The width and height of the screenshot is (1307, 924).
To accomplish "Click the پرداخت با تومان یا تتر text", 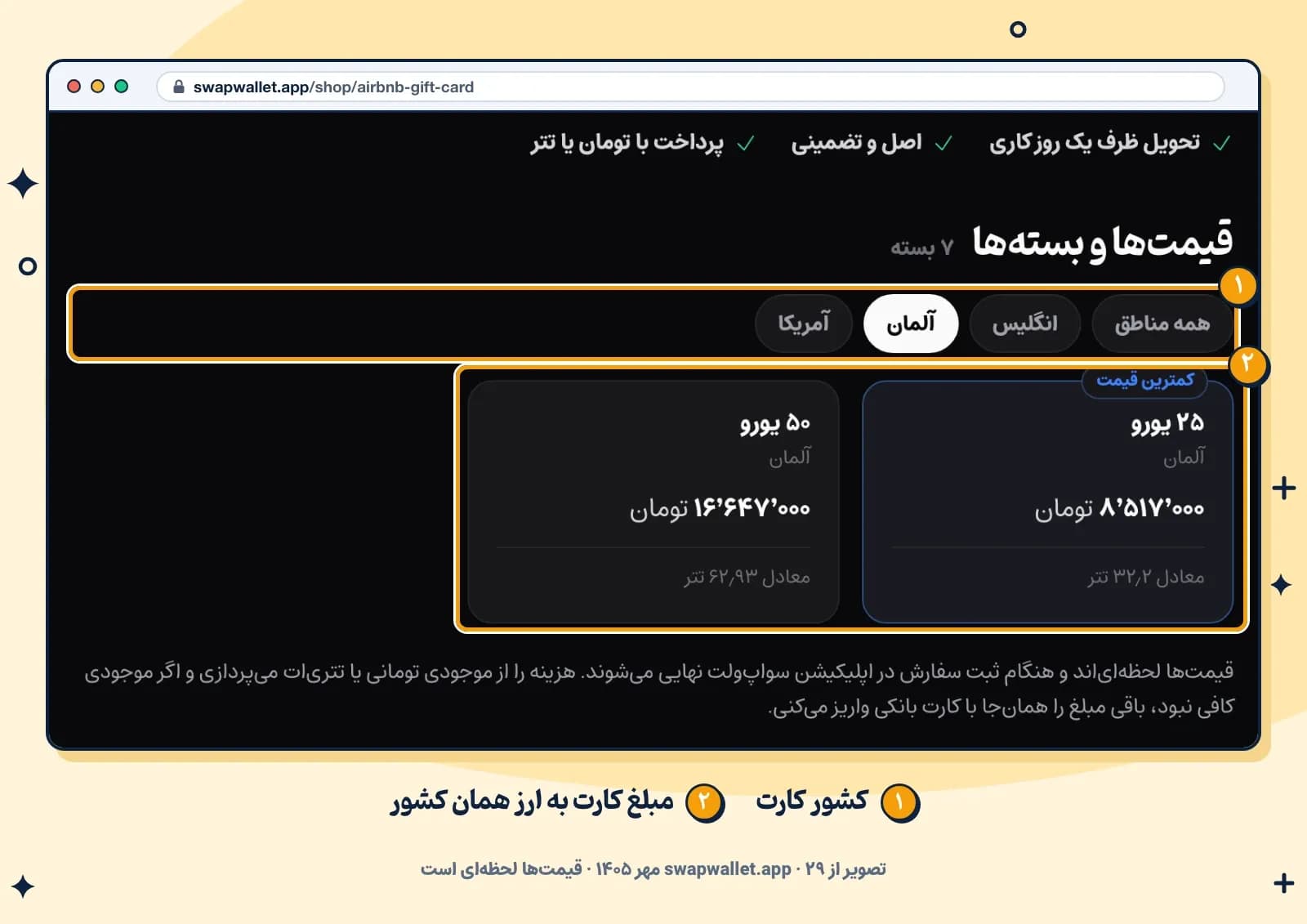I will click(x=627, y=143).
